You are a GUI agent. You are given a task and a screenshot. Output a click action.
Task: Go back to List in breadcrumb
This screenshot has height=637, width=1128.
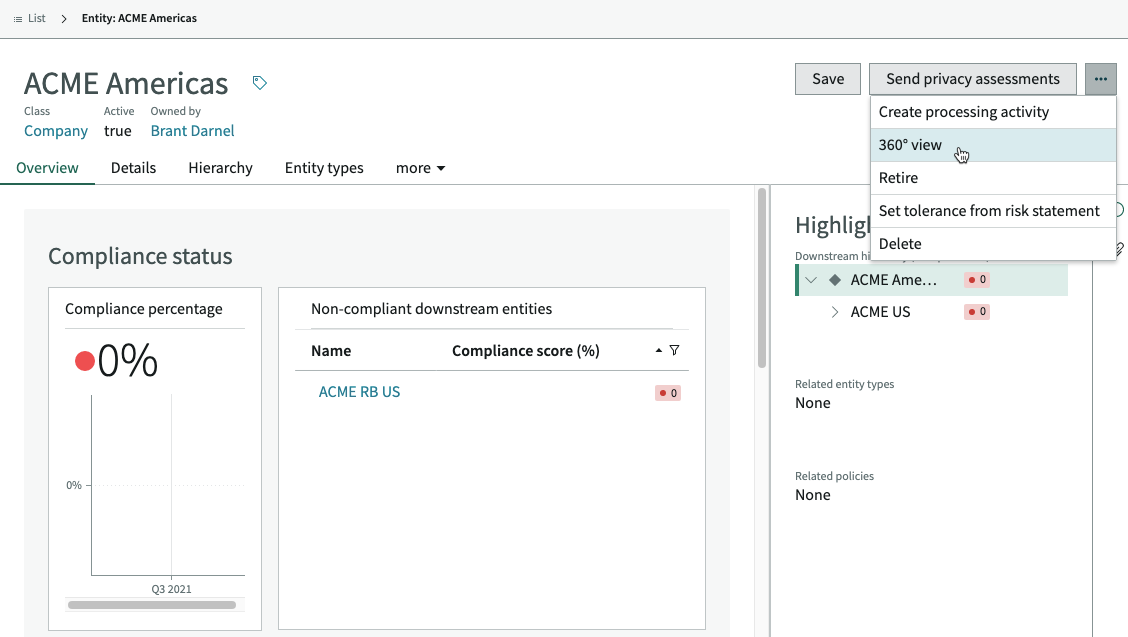point(37,19)
